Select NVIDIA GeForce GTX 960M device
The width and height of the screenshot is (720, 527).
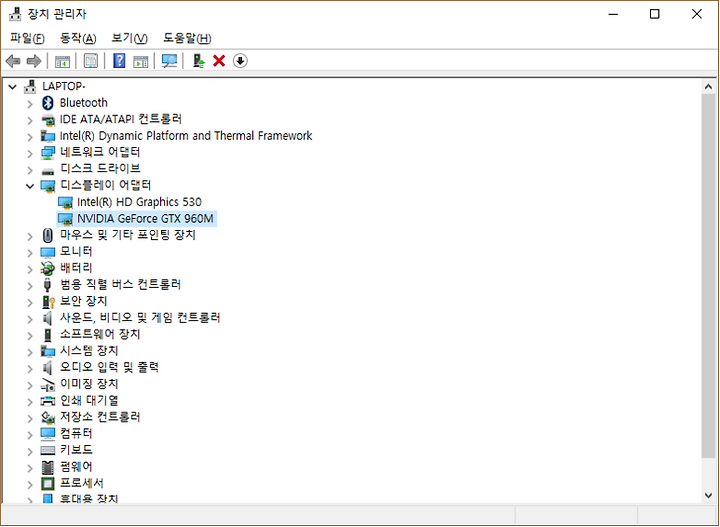coord(145,219)
